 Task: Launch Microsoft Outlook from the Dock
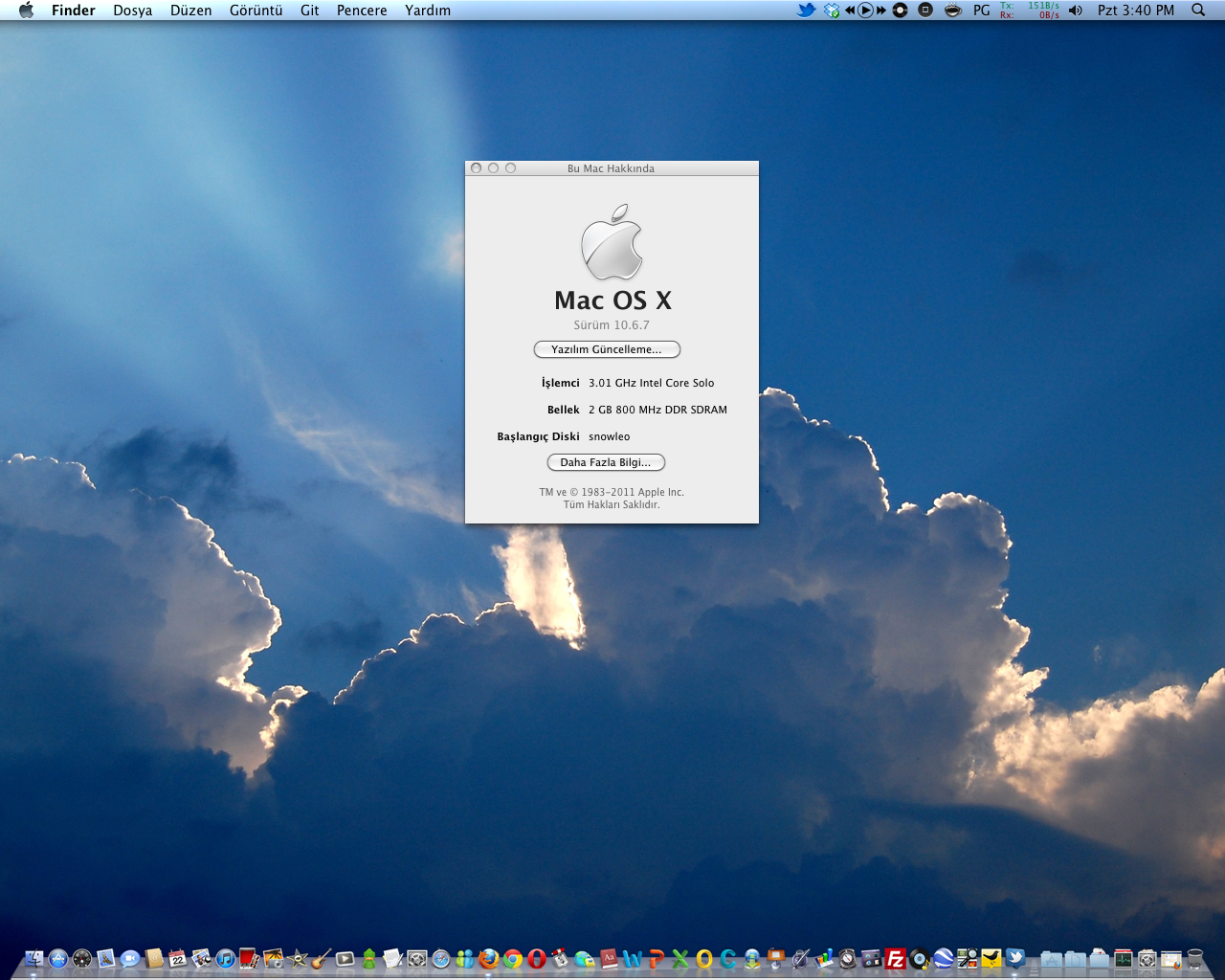704,958
